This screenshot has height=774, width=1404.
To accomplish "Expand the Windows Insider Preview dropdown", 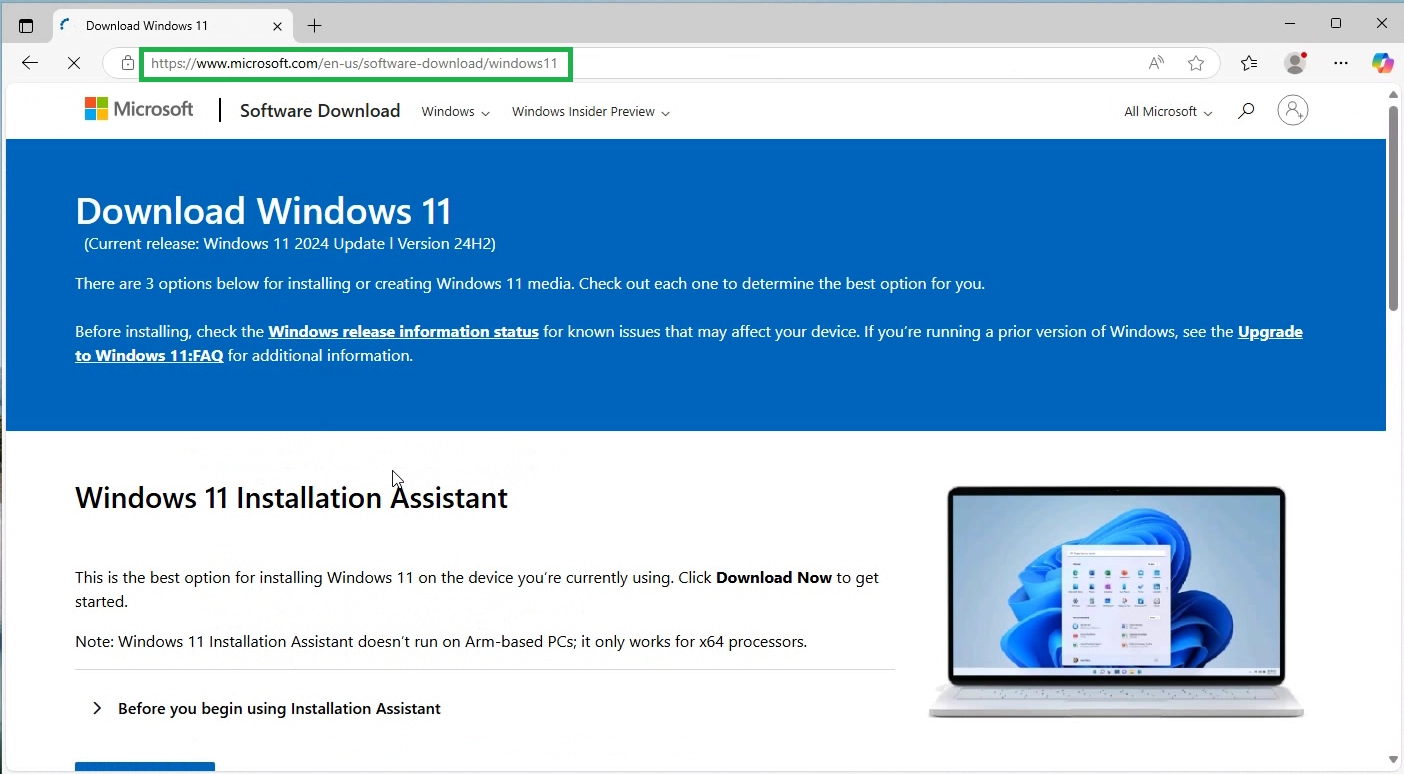I will click(590, 112).
